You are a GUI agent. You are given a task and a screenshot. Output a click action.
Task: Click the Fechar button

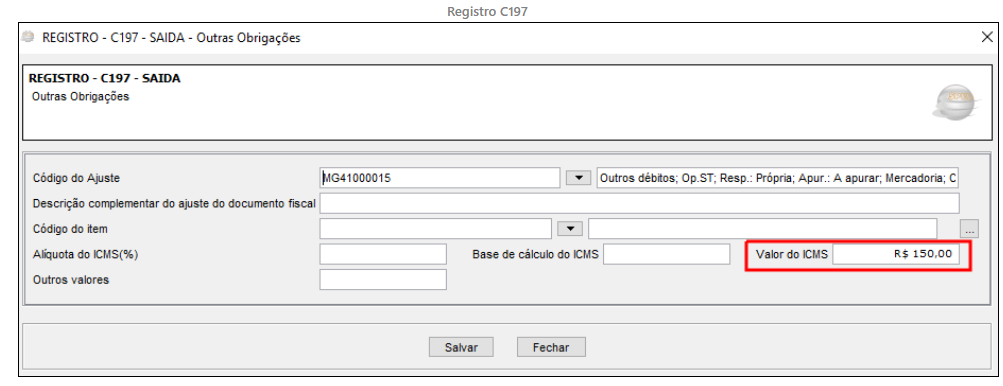551,348
